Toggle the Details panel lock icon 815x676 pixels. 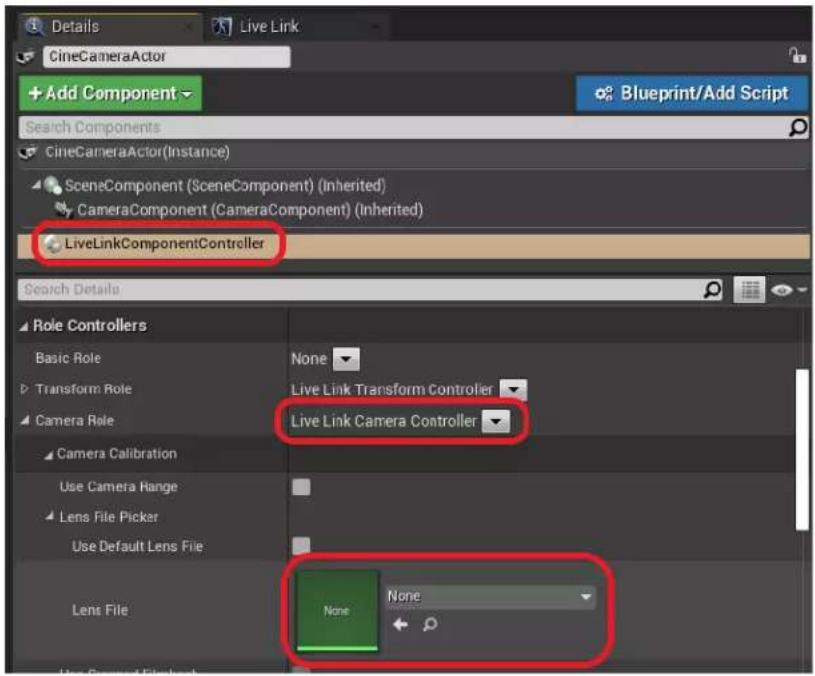[797, 55]
